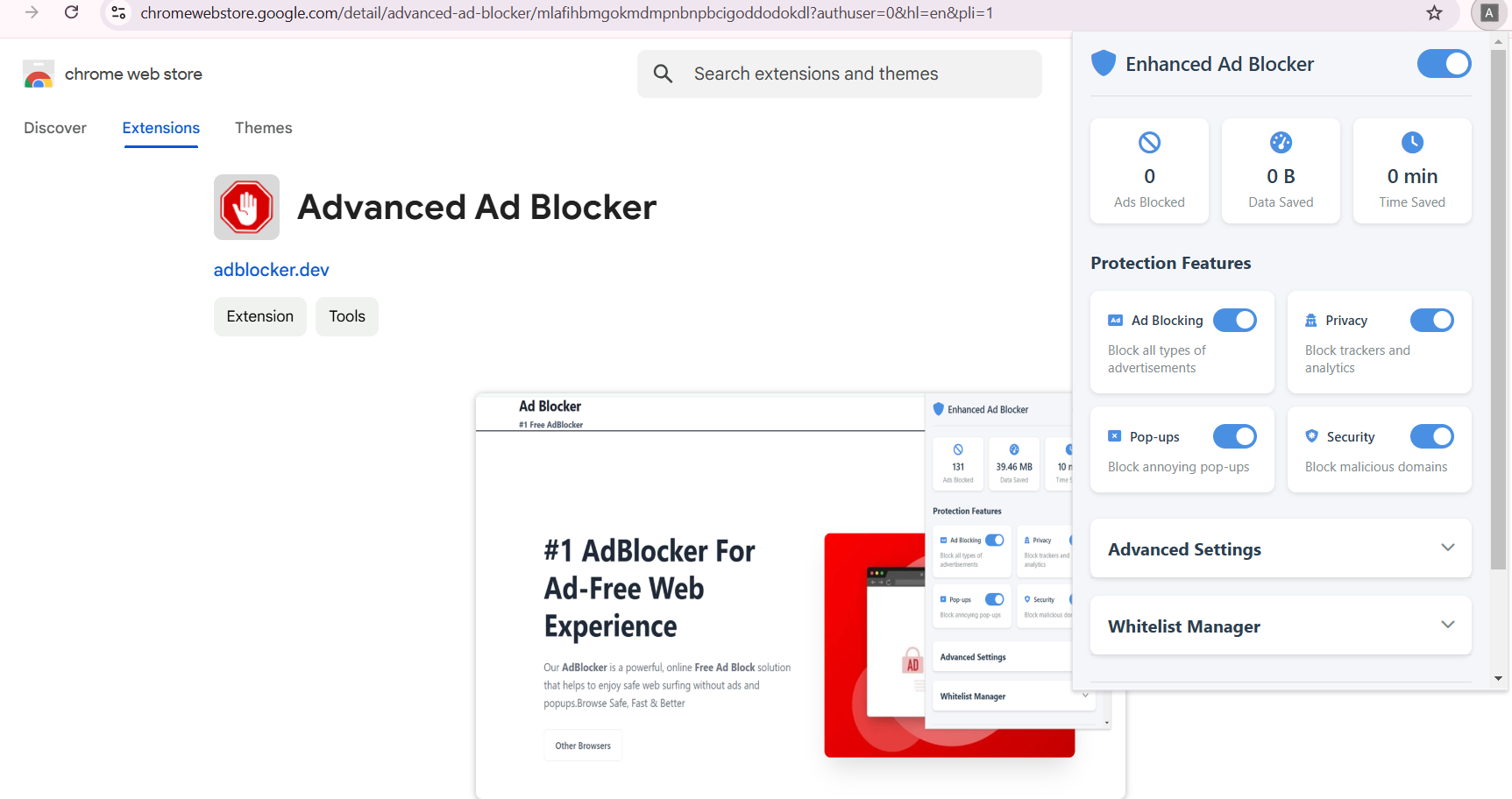Open the adblocker.dev link

click(272, 270)
